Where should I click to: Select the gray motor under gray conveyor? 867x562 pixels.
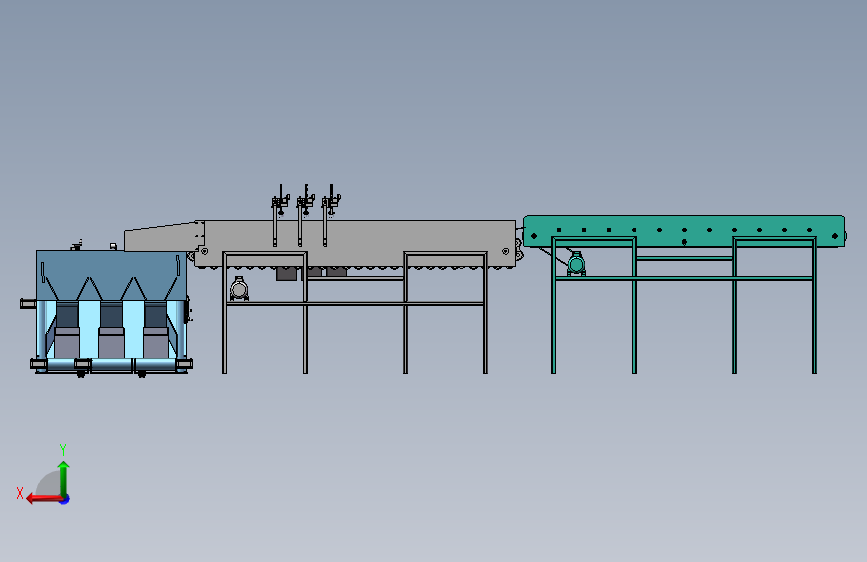tap(239, 289)
